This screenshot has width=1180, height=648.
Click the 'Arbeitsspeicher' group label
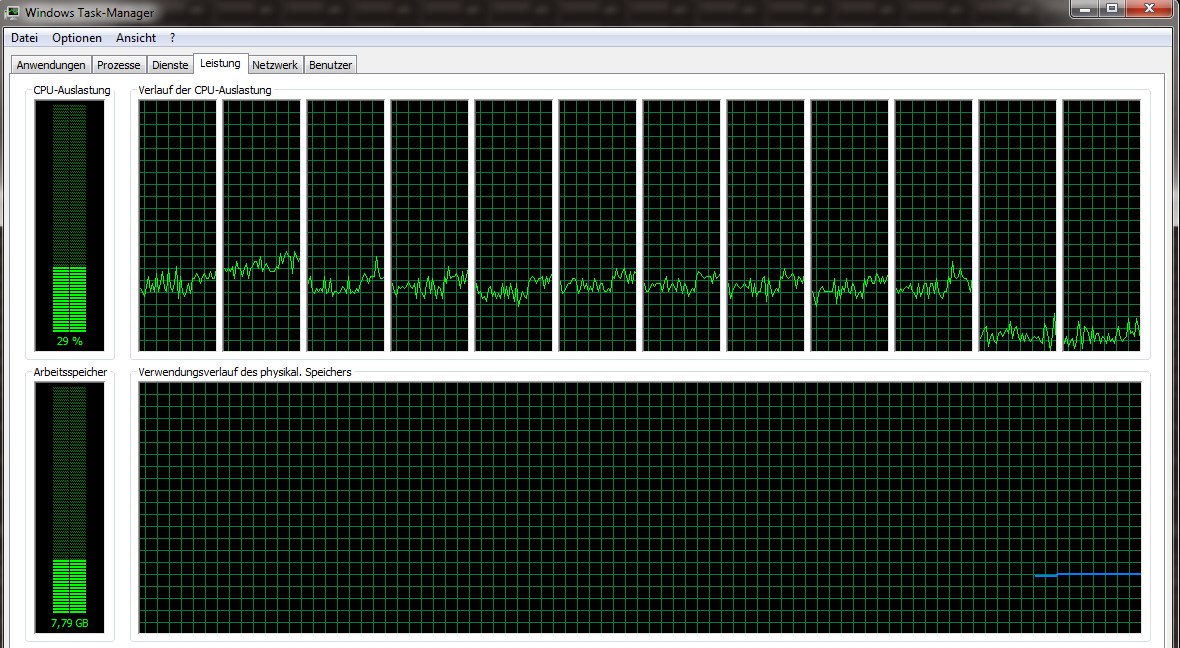[x=70, y=372]
